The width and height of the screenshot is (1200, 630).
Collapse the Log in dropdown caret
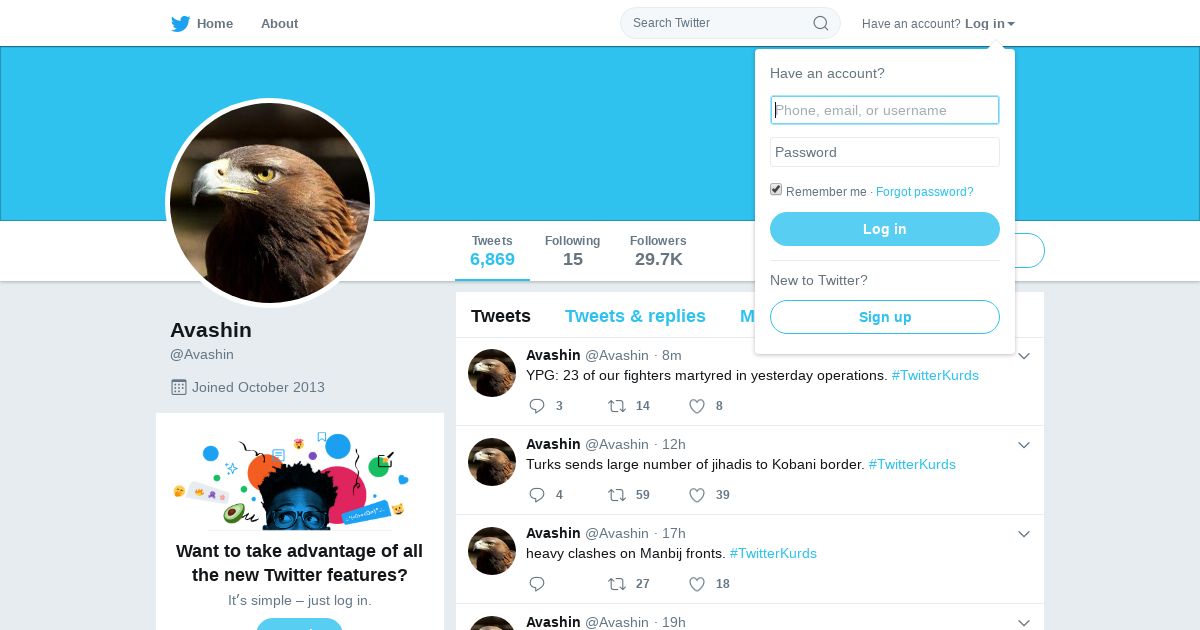pos(1011,24)
